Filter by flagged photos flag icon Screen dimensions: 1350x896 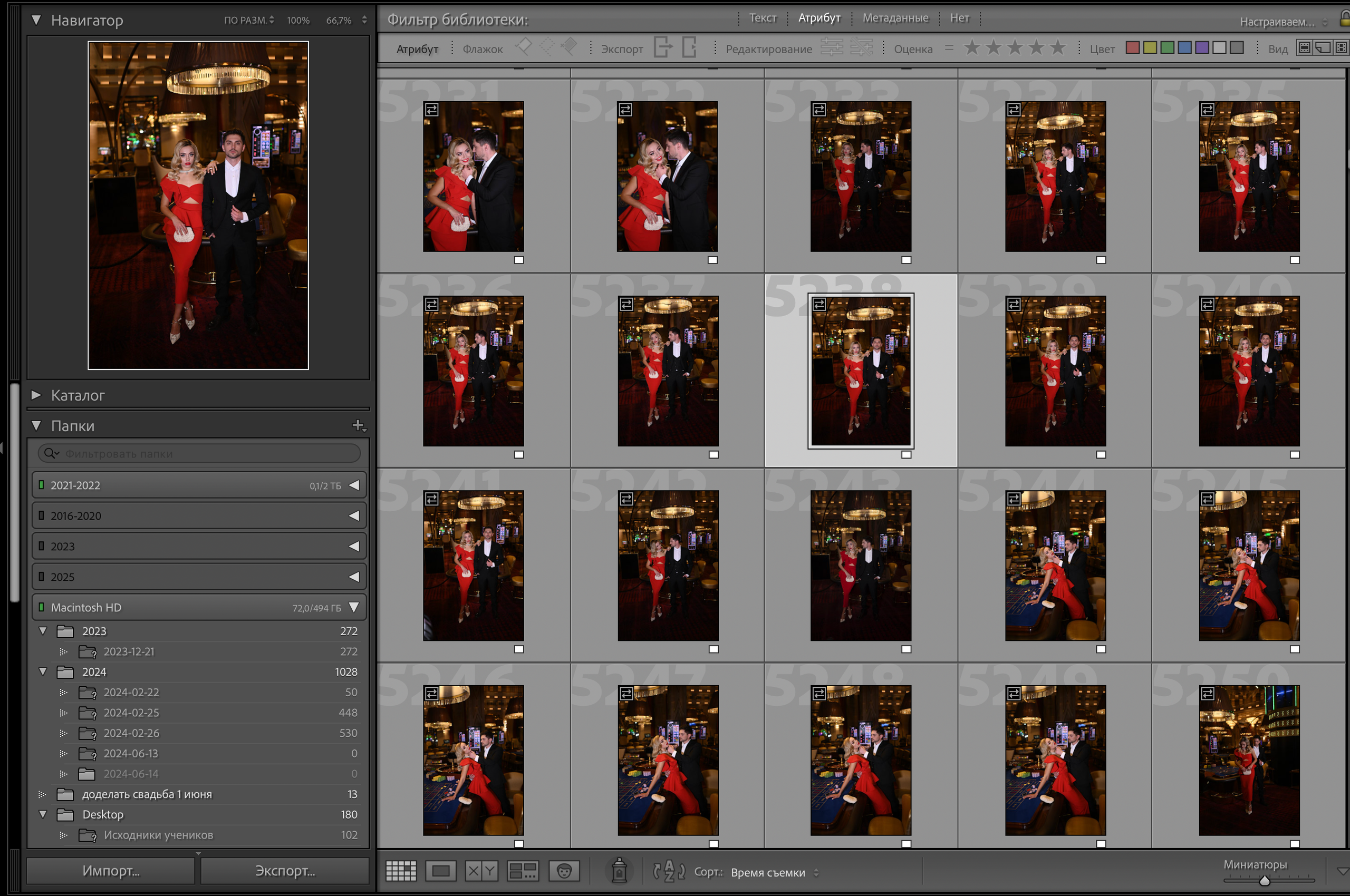[523, 47]
